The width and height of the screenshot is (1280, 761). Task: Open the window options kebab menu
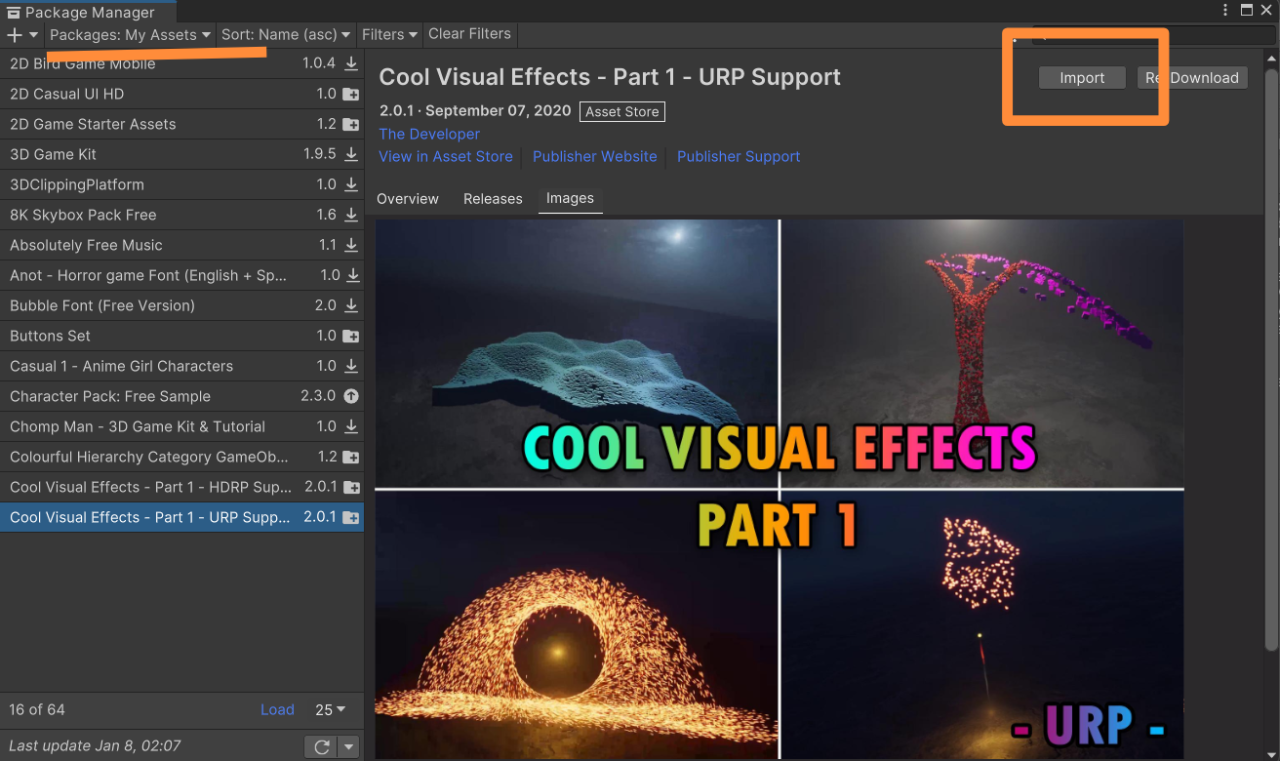(x=1226, y=10)
